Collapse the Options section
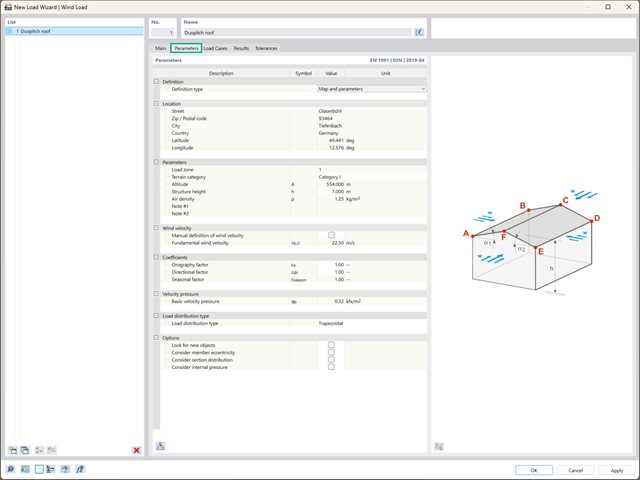This screenshot has height=480, width=640. (156, 338)
